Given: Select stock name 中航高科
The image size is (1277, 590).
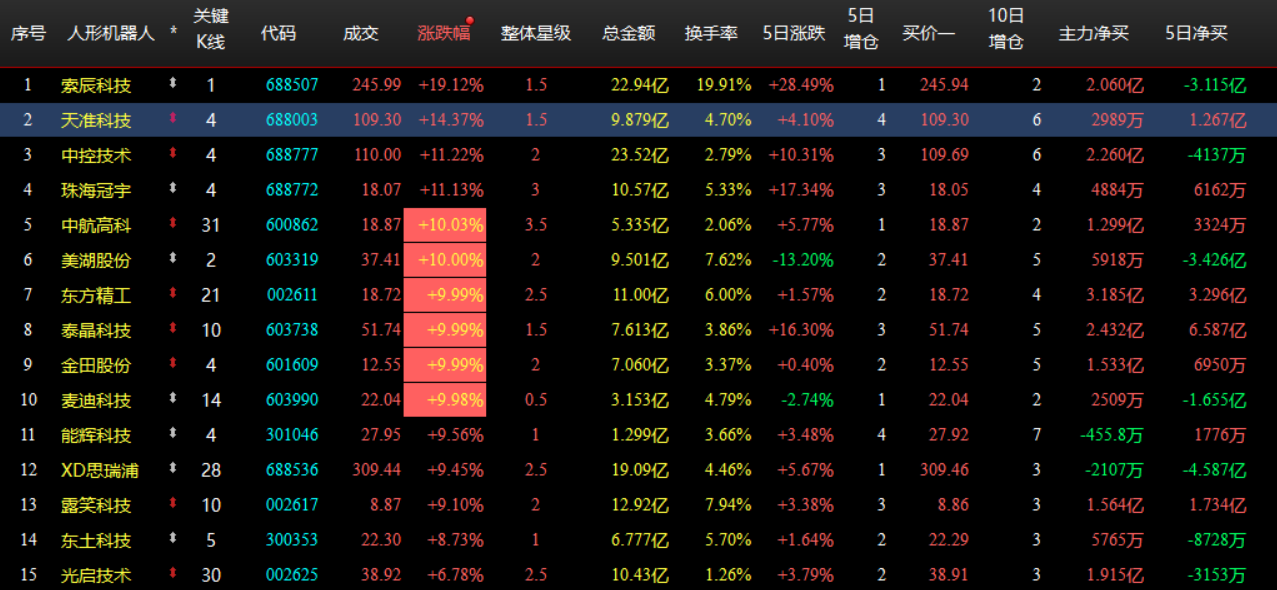Looking at the screenshot, I should coord(96,225).
